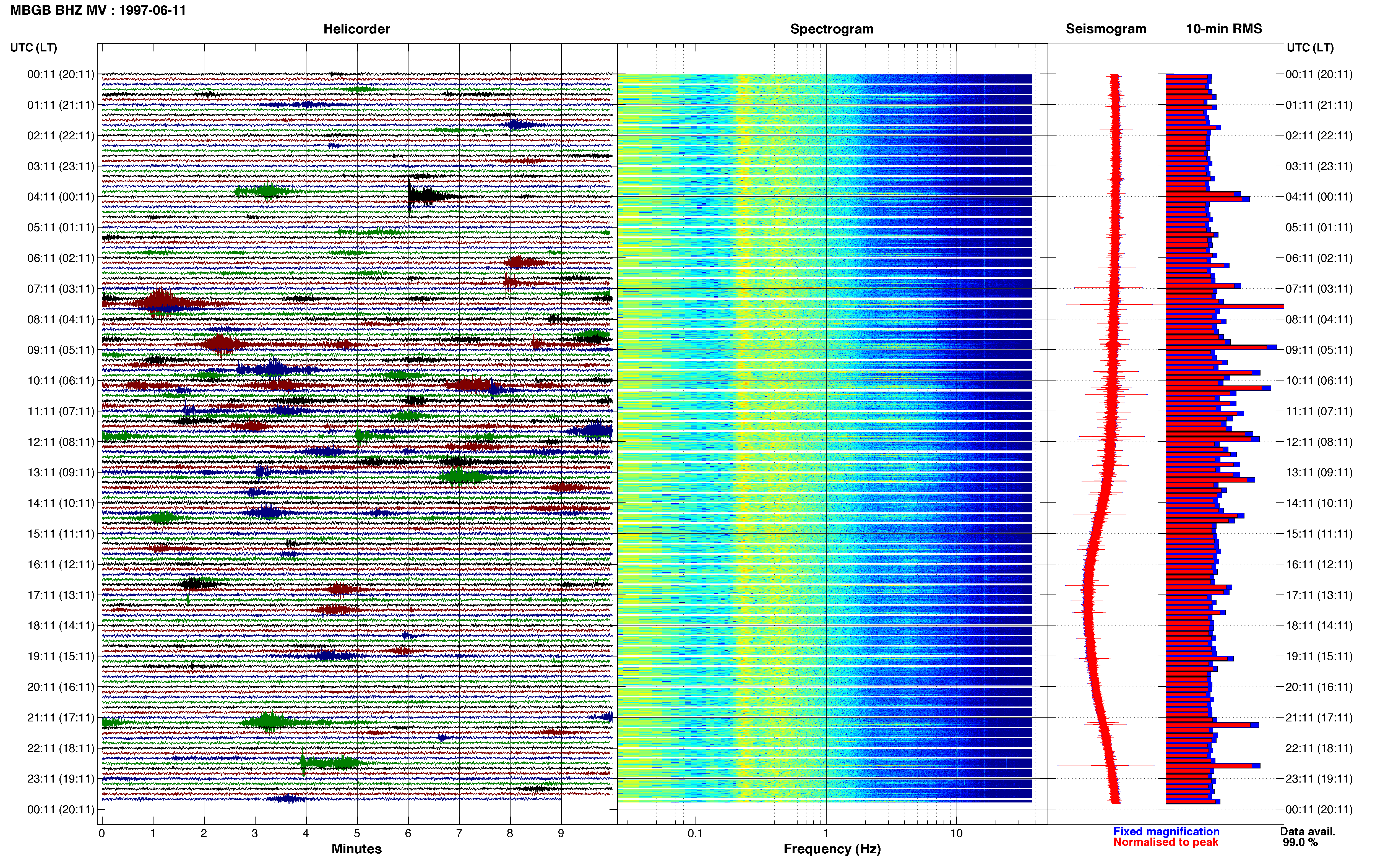Click the 1 Hz frequency tick label
1388x868 pixels.
(x=826, y=833)
